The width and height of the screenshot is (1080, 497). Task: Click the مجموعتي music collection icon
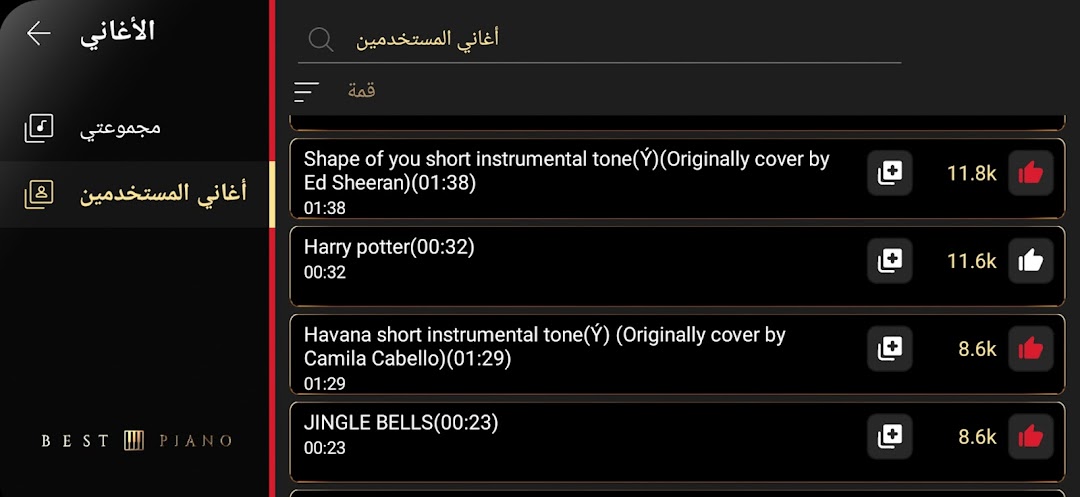39,128
